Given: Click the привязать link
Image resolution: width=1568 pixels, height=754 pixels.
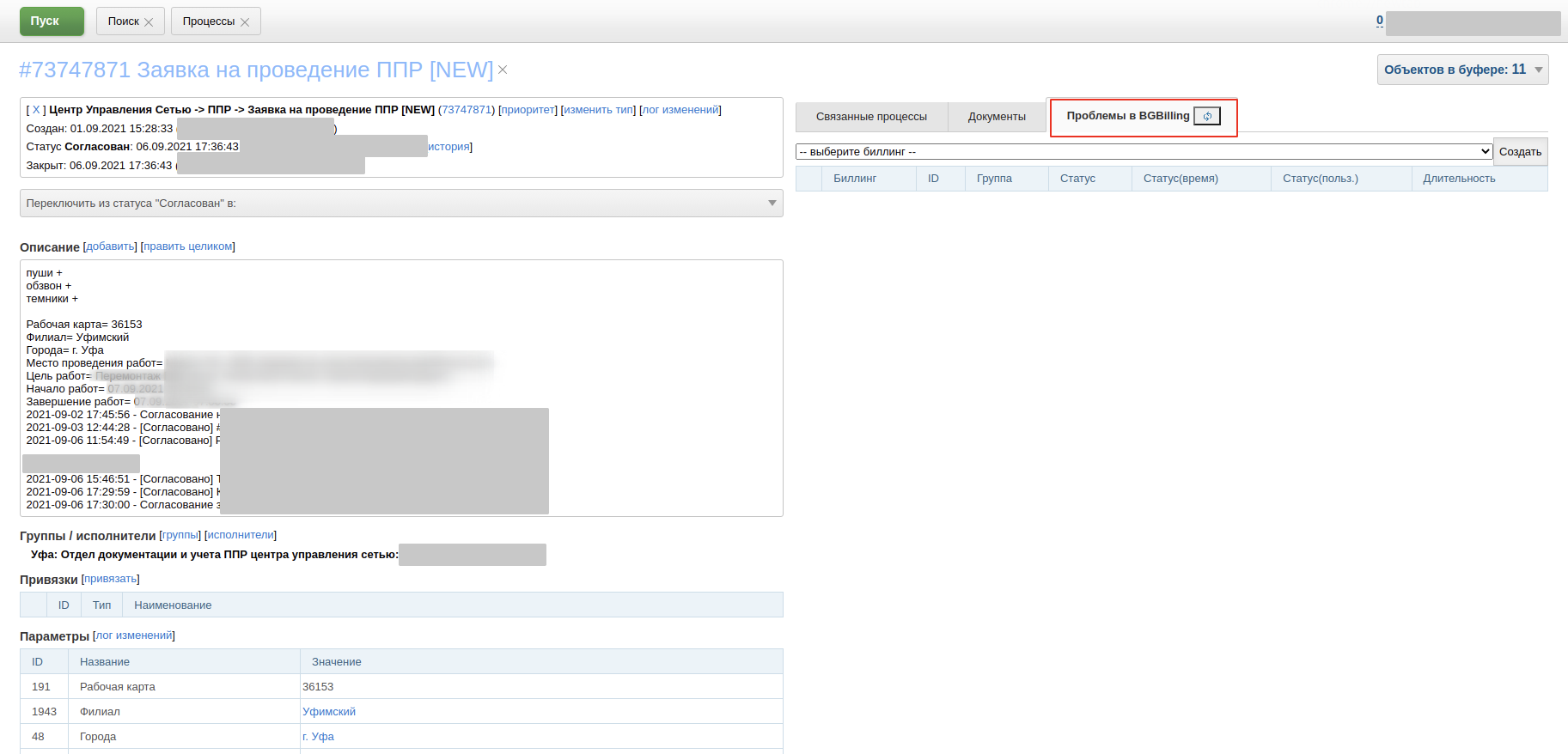Looking at the screenshot, I should tap(110, 579).
